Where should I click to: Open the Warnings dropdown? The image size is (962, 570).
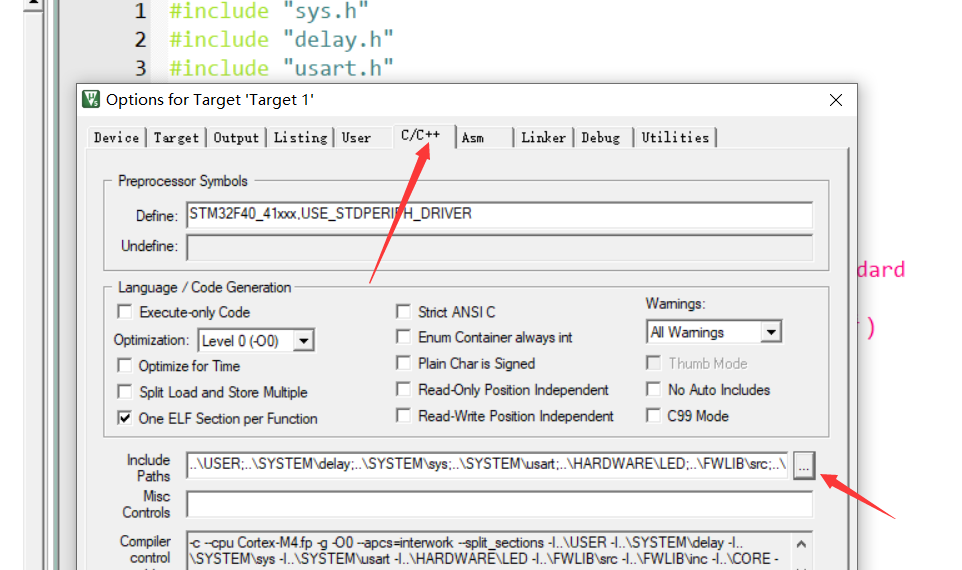771,332
